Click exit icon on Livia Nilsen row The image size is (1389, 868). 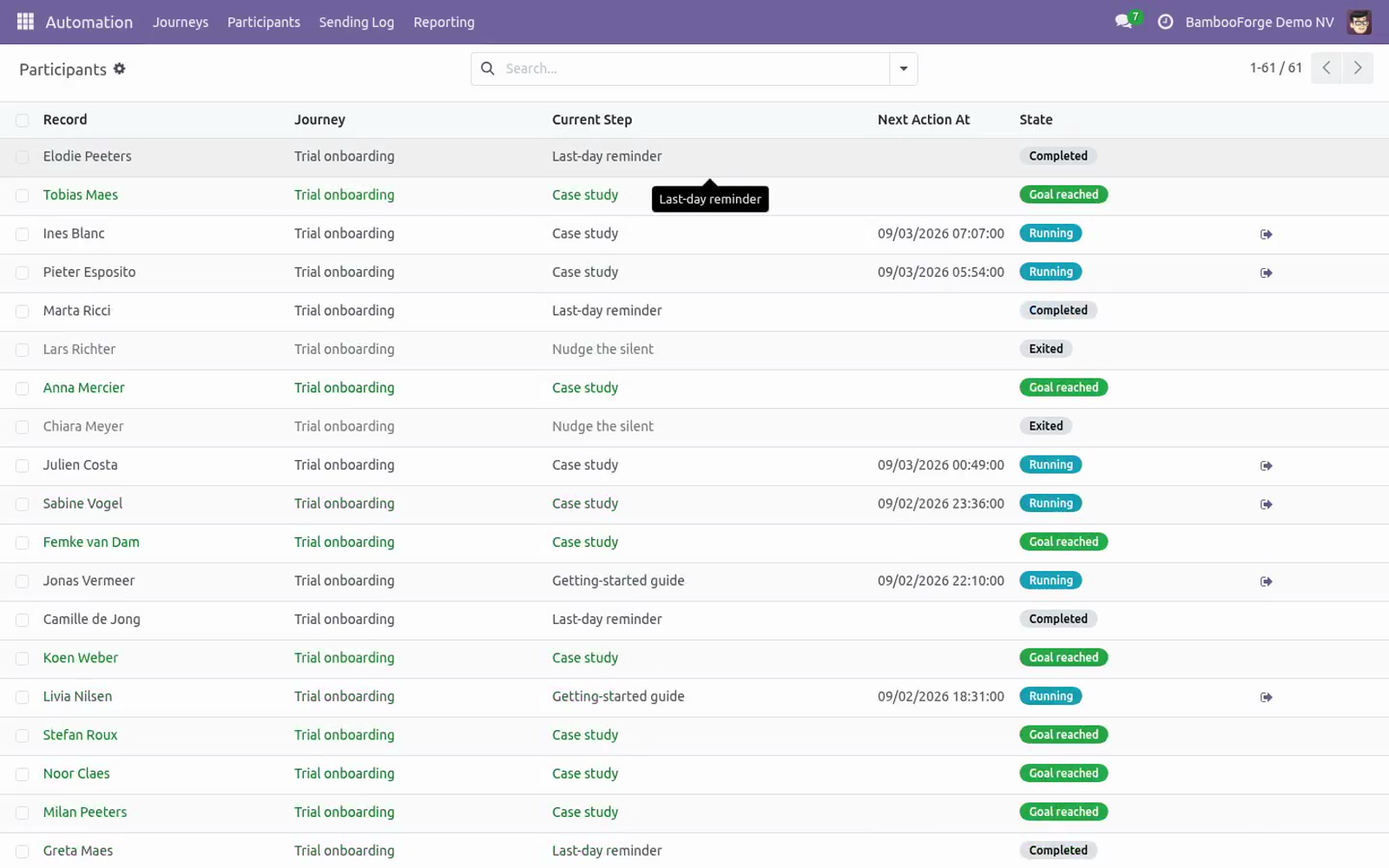tap(1267, 697)
